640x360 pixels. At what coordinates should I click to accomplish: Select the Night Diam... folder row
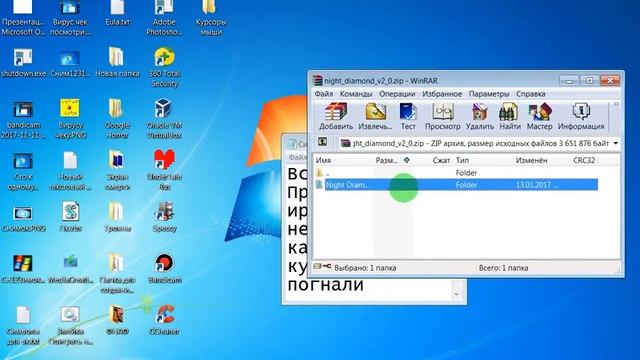[456, 185]
